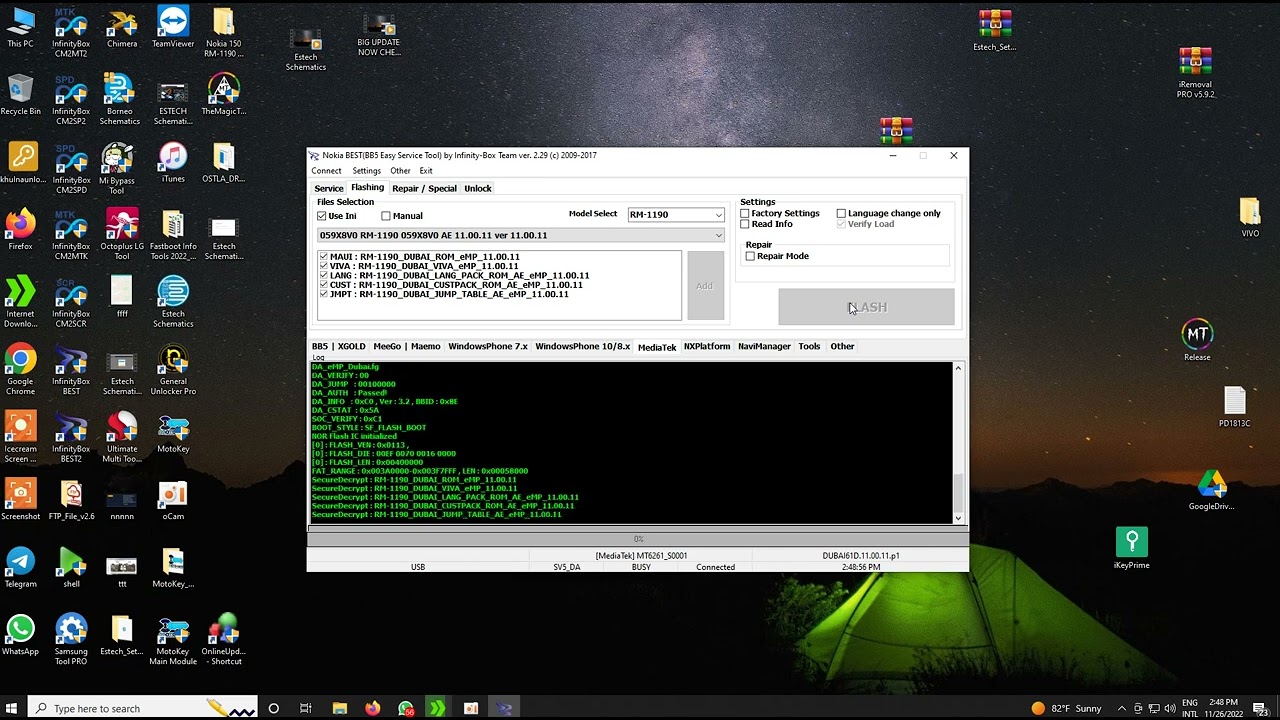Click the flashing progress bar at 0%

click(638, 539)
